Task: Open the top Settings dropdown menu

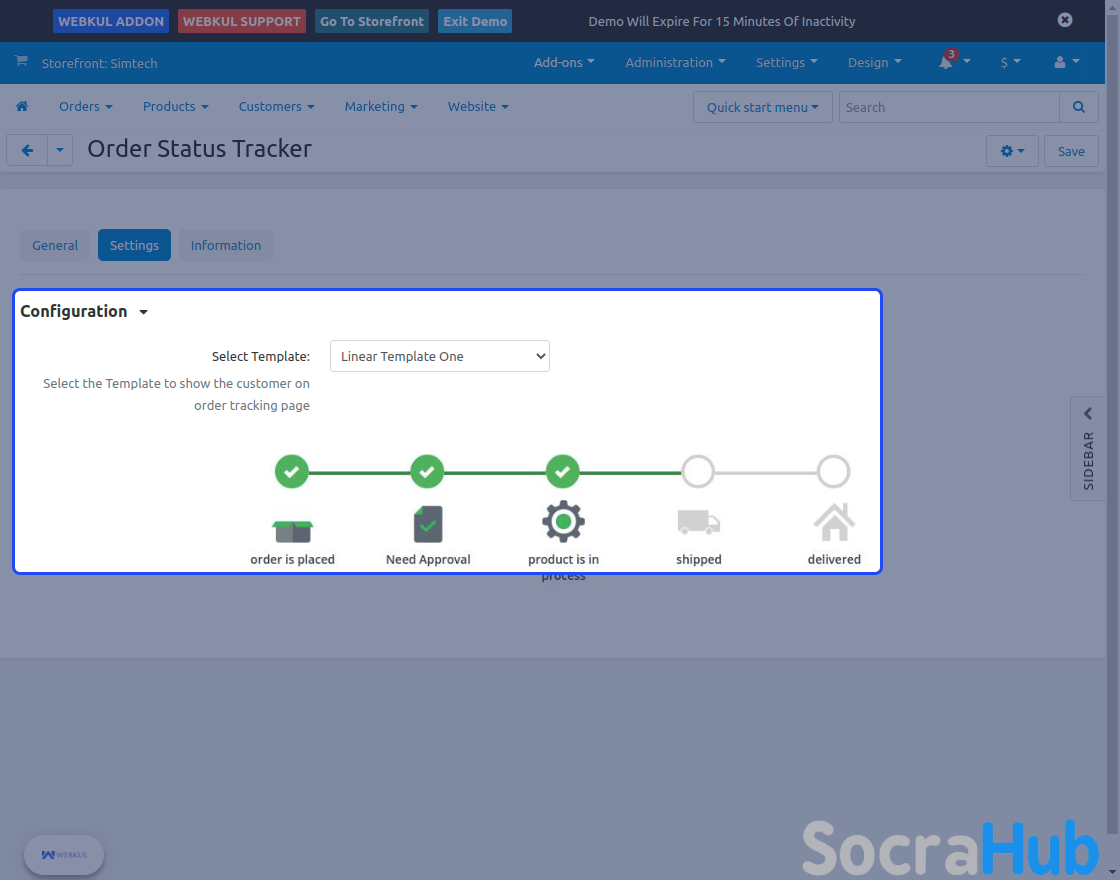Action: [x=786, y=63]
